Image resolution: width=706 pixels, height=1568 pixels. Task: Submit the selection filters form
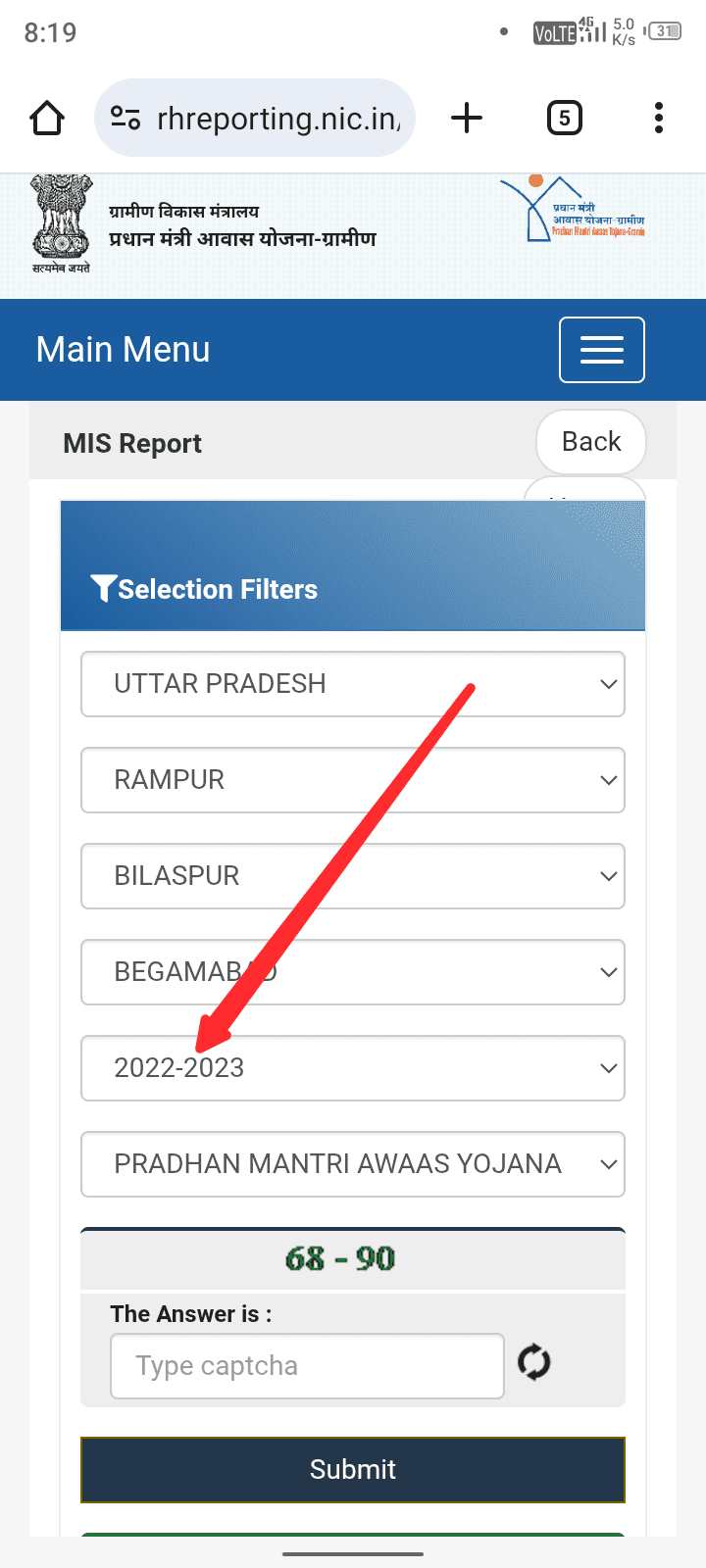coord(353,1469)
